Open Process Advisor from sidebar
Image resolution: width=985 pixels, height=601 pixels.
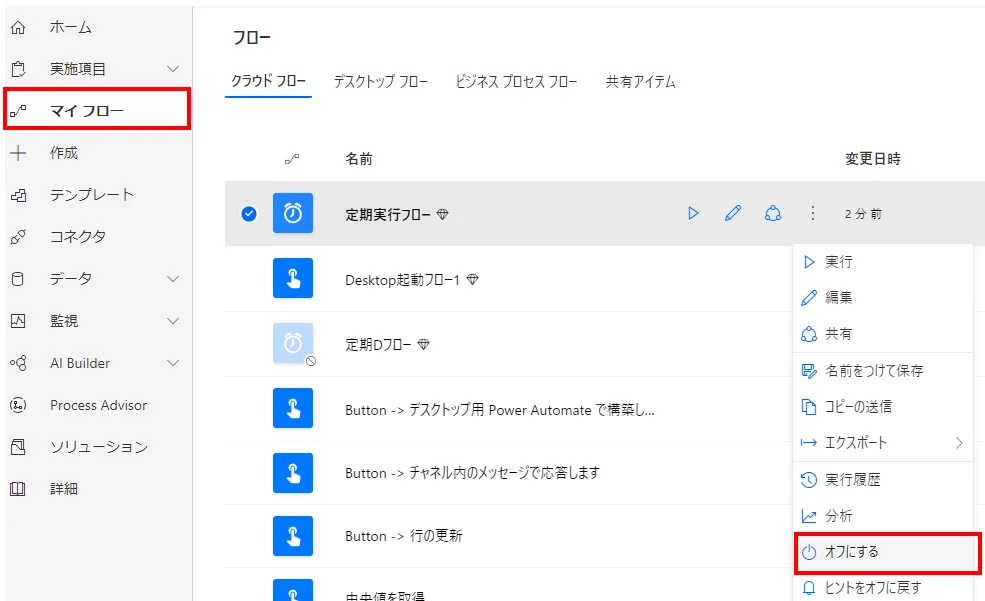[x=98, y=405]
